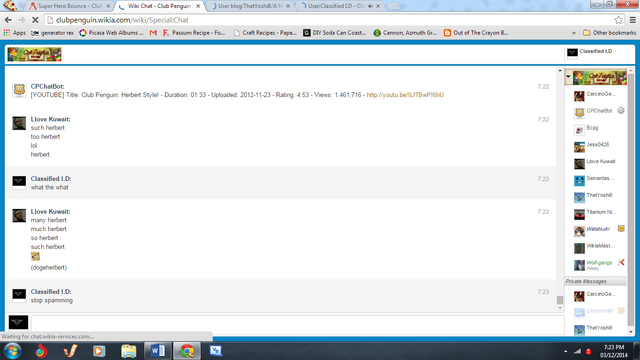Click the user list scrollbar
The width and height of the screenshot is (640, 360).
[631, 200]
